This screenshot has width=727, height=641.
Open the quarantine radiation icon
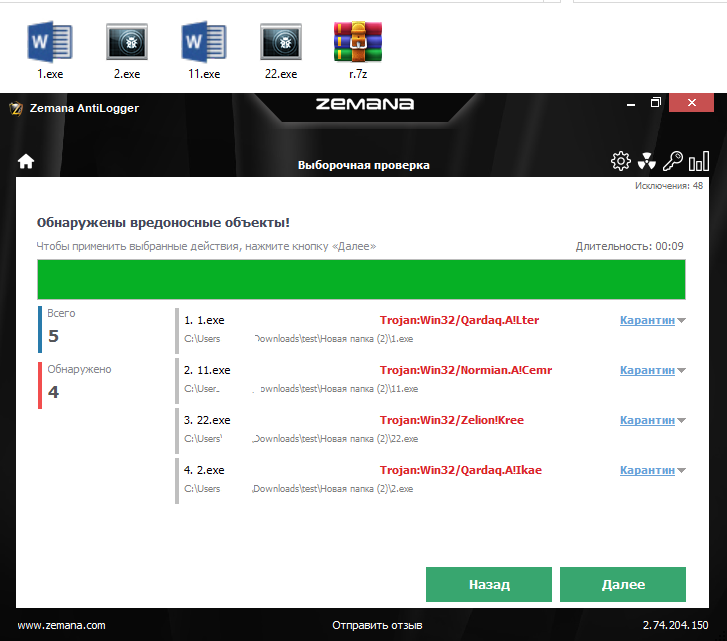point(646,161)
